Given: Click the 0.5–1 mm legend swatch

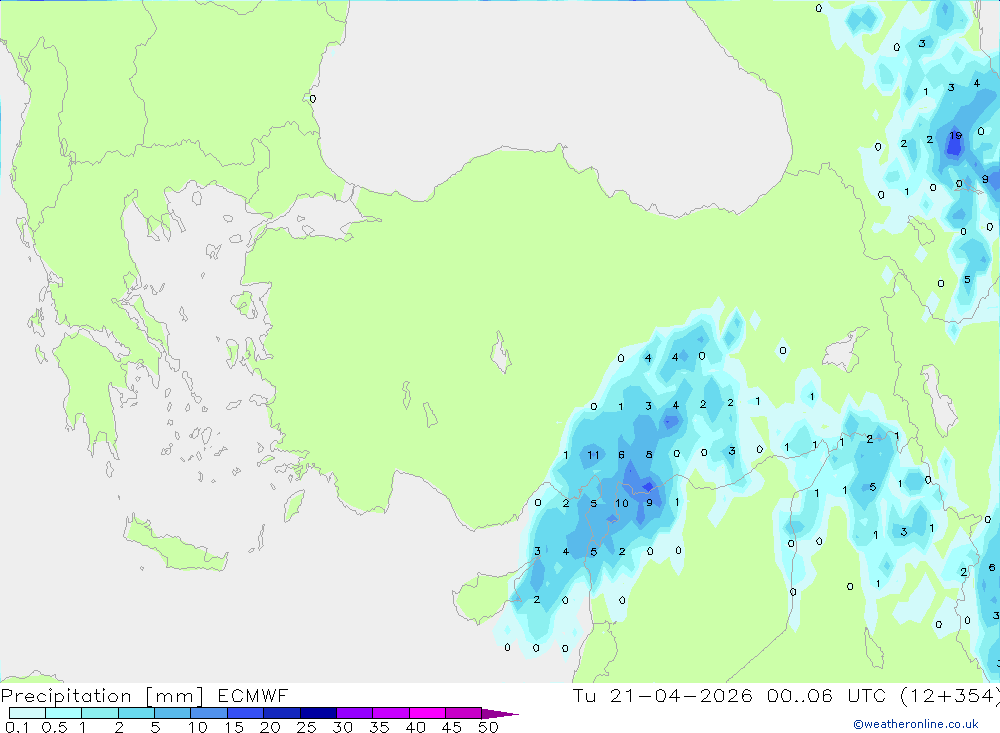Looking at the screenshot, I should coord(63,713).
